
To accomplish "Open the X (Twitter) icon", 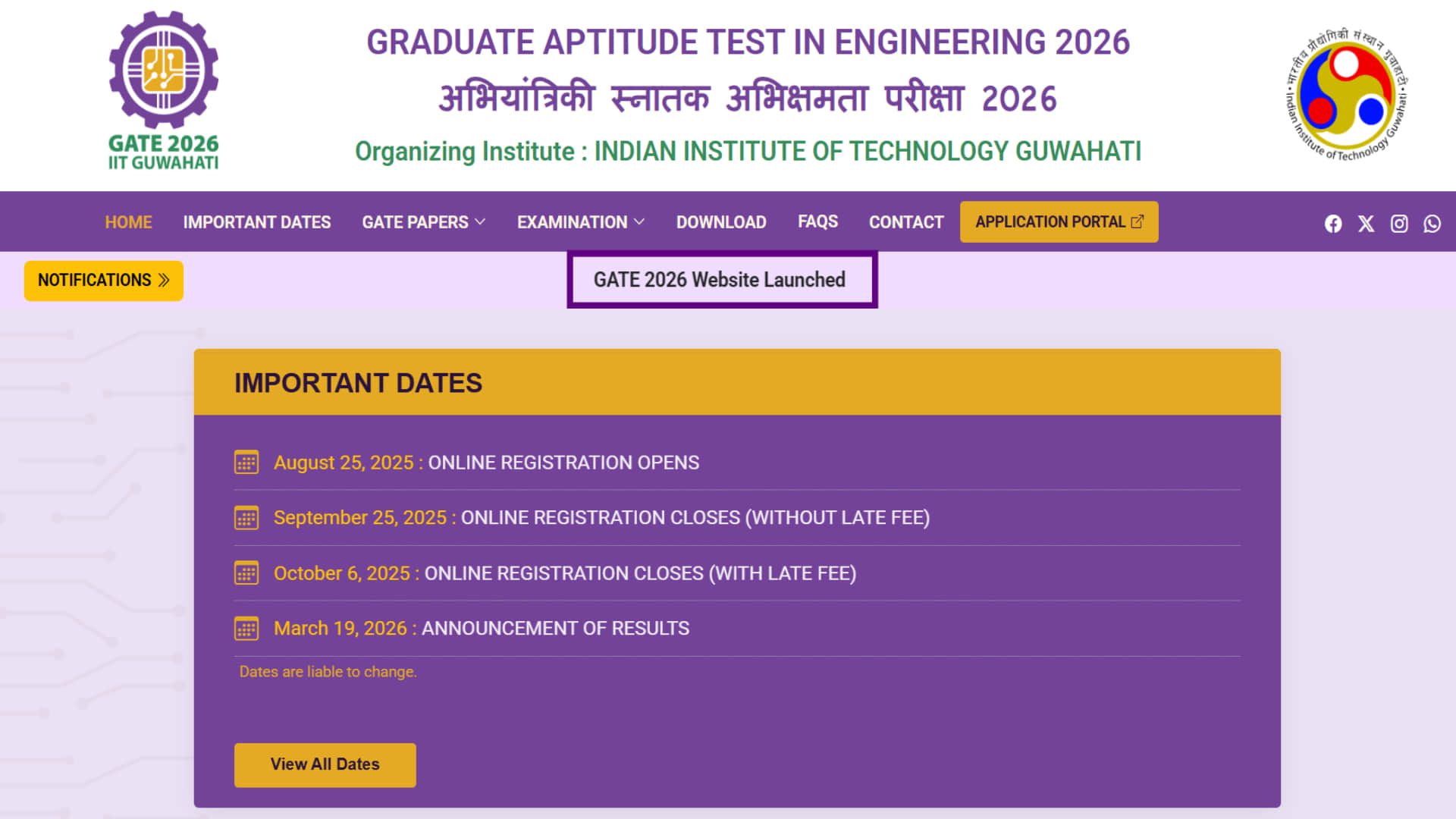I will click(x=1366, y=224).
